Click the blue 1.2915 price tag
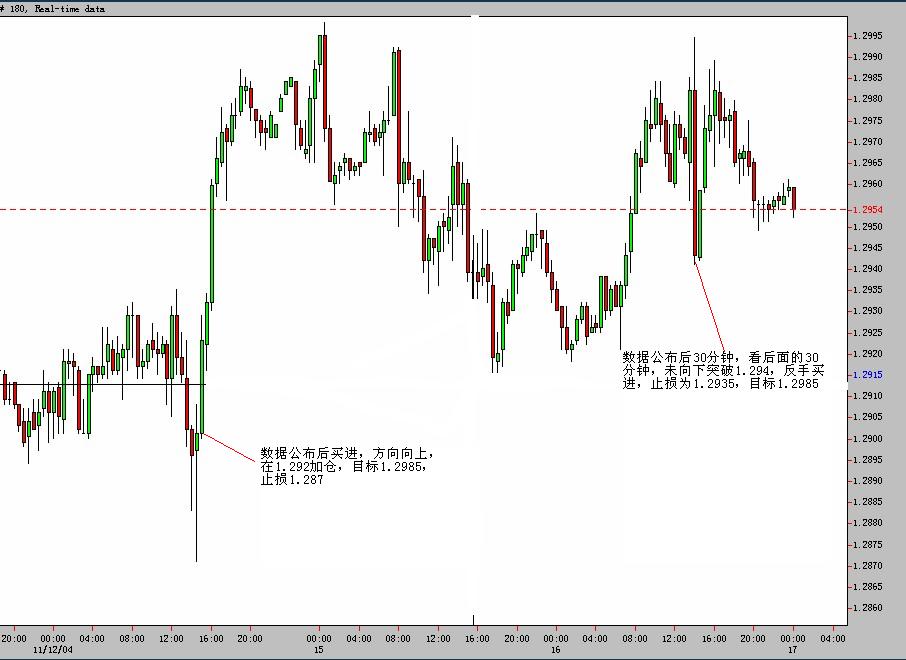The height and width of the screenshot is (660, 906). (868, 375)
